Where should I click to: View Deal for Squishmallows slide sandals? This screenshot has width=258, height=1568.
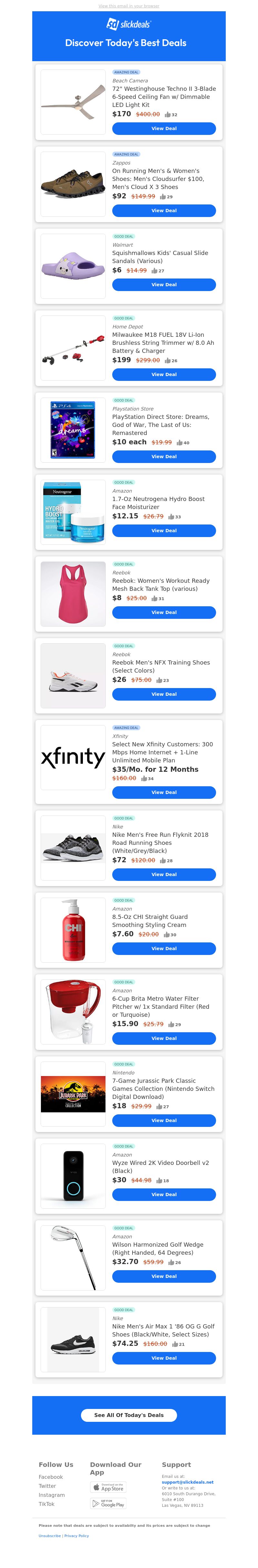164,285
